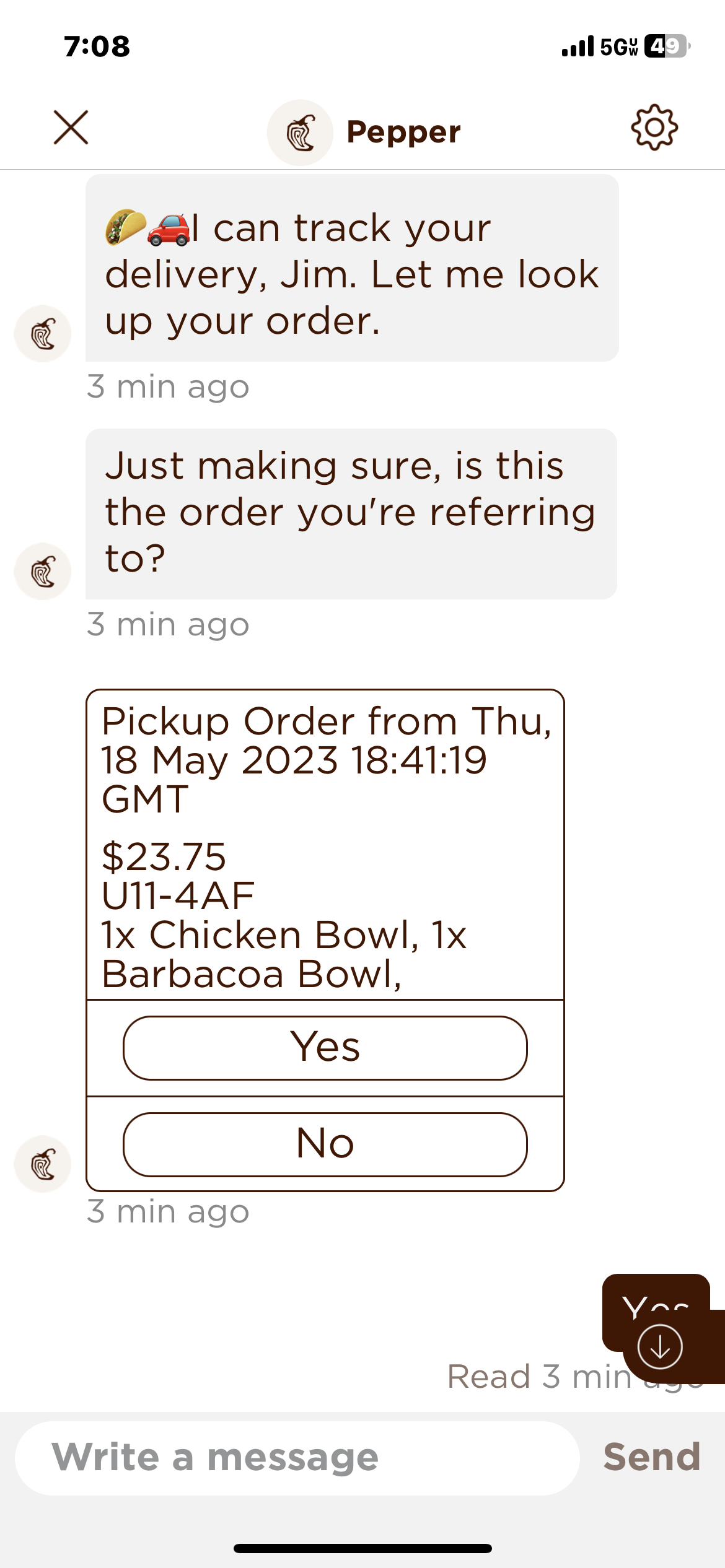725x1568 pixels.
Task: Tap pepper avatar beside delivery tracking message
Action: point(43,334)
